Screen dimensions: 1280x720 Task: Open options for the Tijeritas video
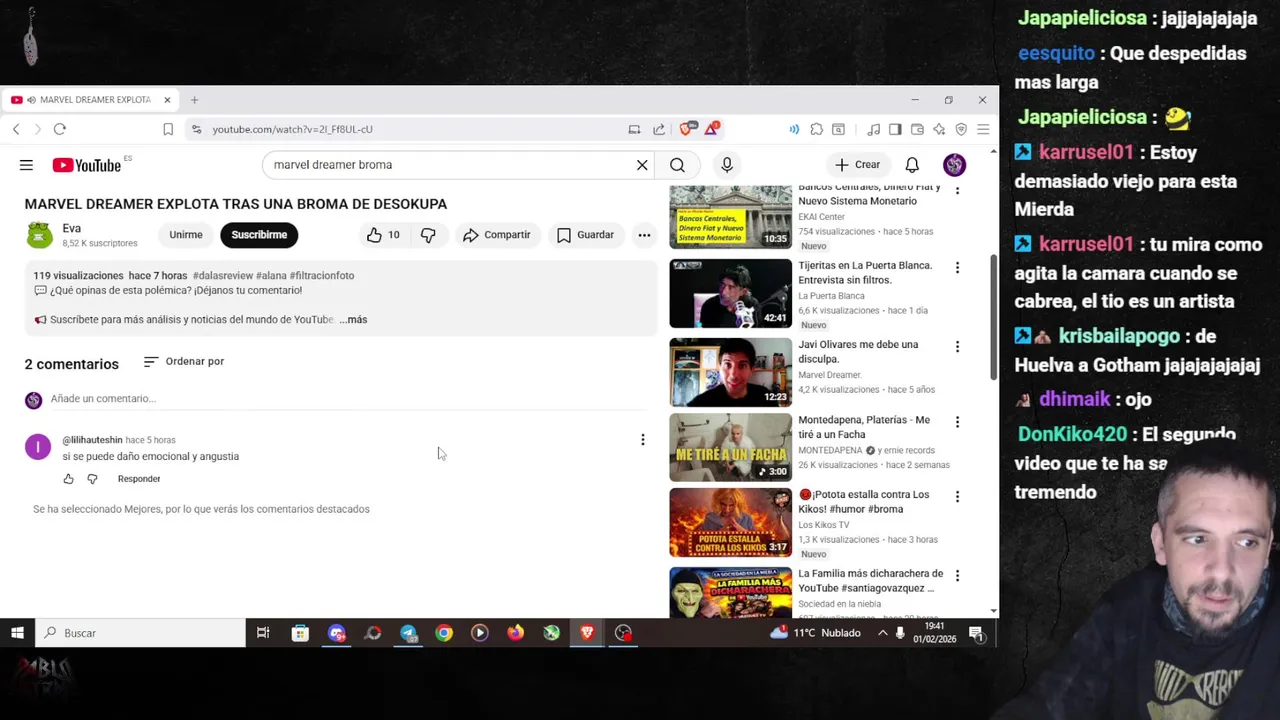point(957,268)
